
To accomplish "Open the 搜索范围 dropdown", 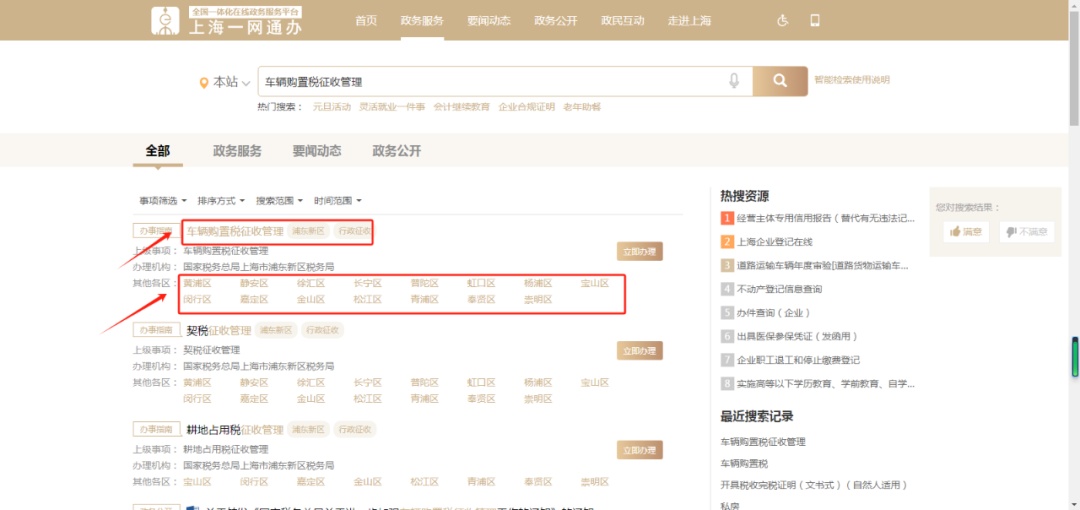I will pyautogui.click(x=280, y=201).
